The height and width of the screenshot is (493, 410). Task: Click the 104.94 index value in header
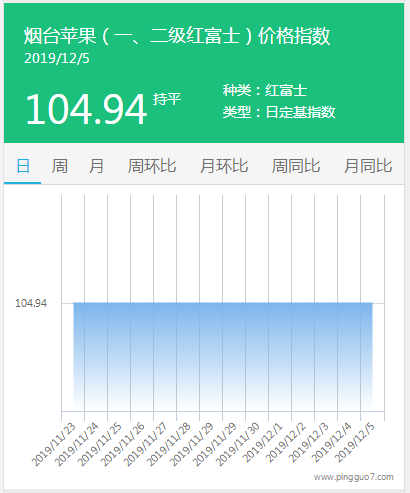point(86,109)
